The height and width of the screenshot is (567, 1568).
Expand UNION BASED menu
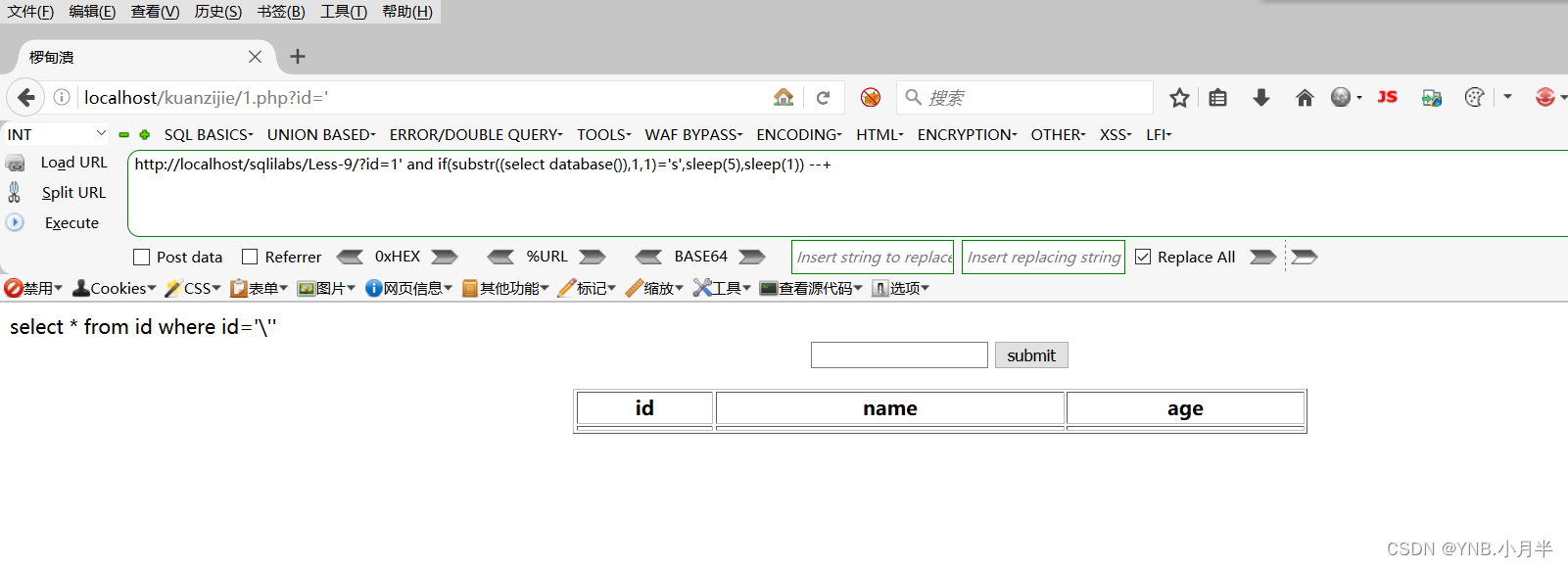[x=321, y=135]
